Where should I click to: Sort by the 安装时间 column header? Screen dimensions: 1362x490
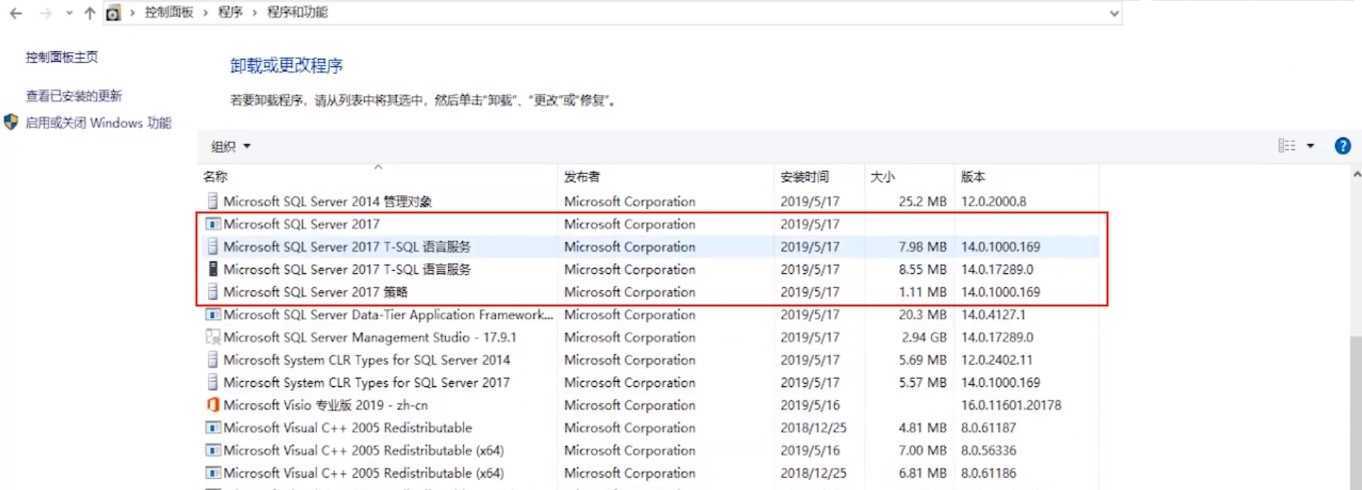click(x=805, y=177)
